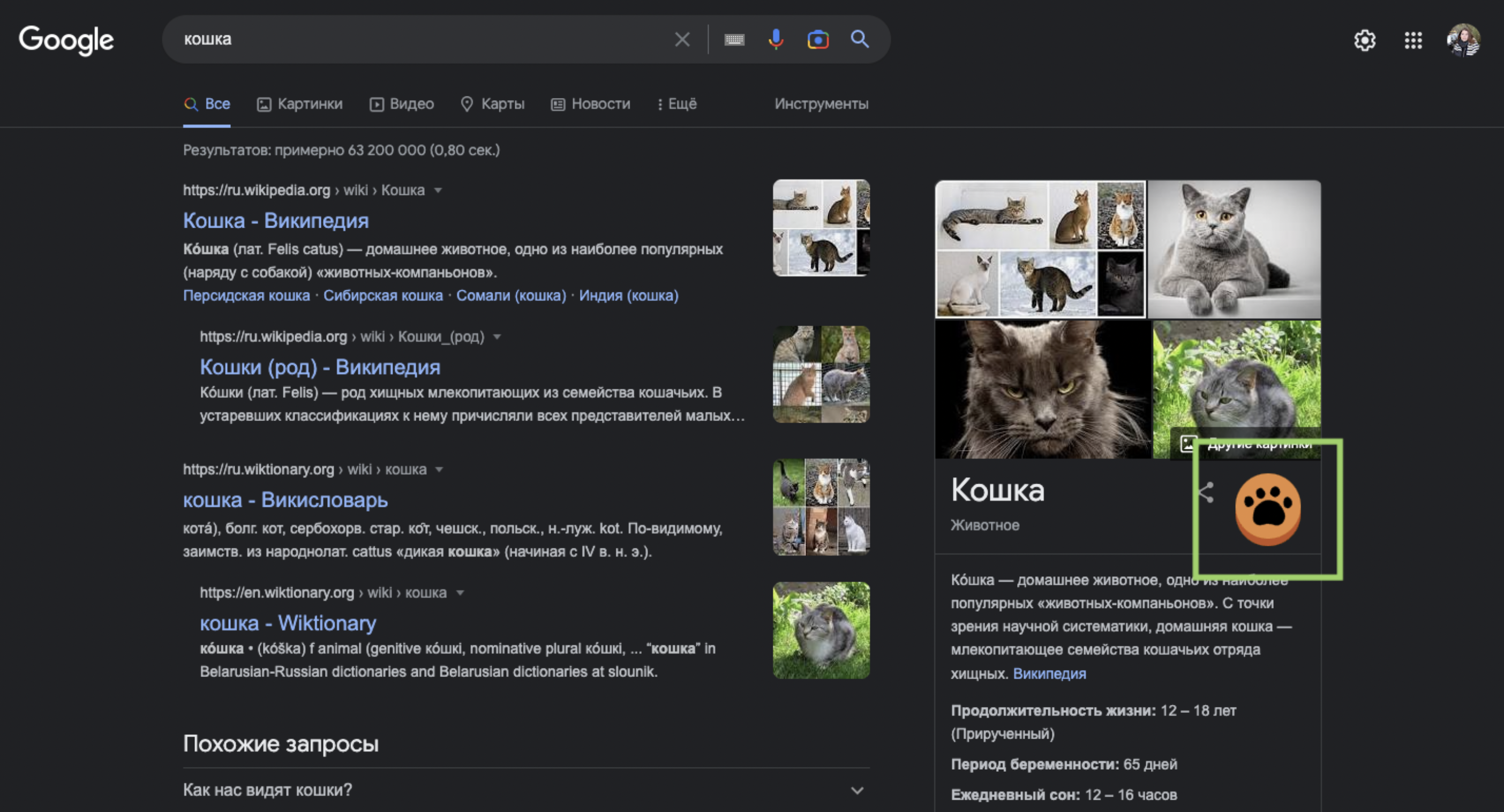Screen dimensions: 1504x812
Task: Switch to the Картинки tab
Action: [x=299, y=104]
